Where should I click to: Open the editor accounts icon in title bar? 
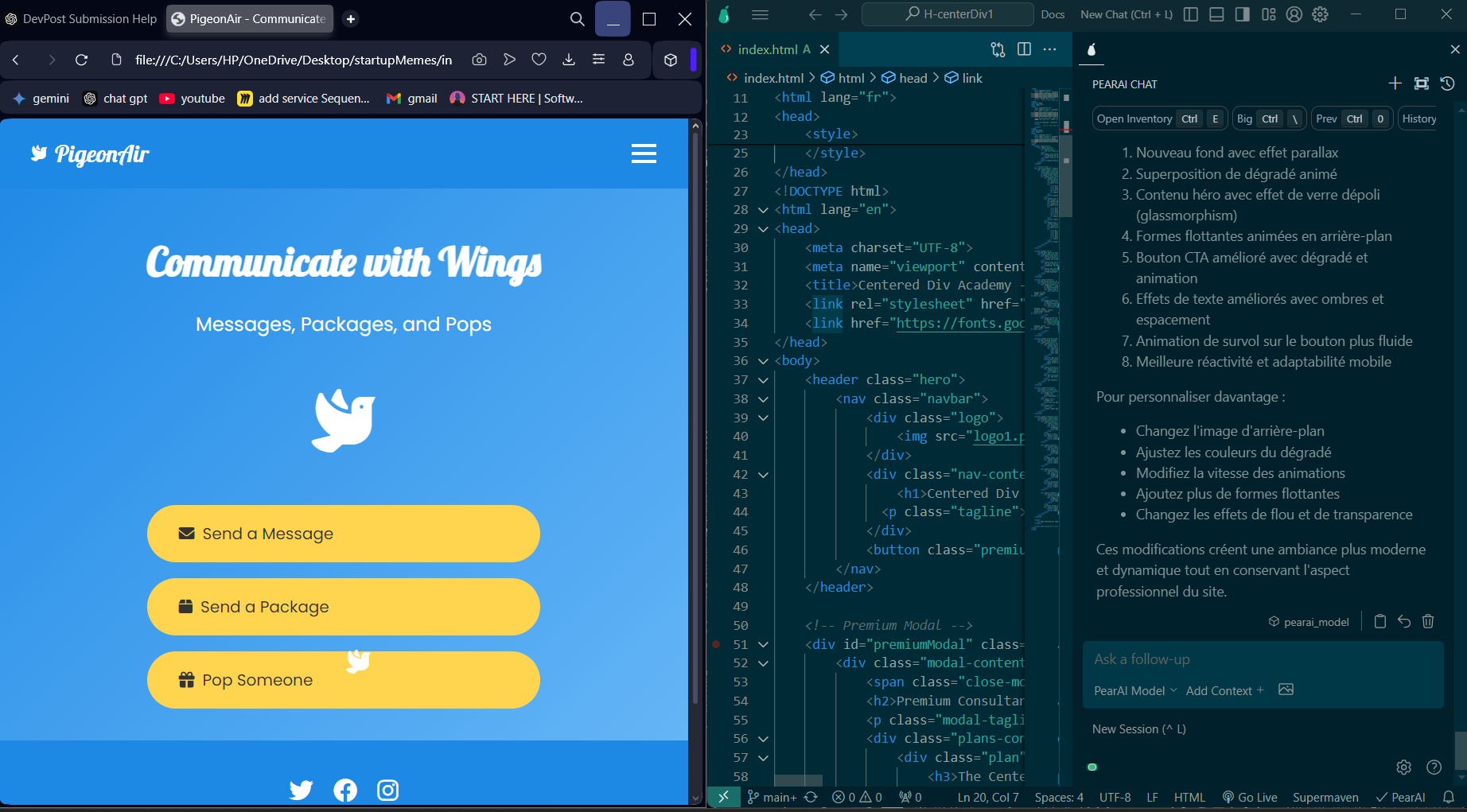(x=1294, y=14)
